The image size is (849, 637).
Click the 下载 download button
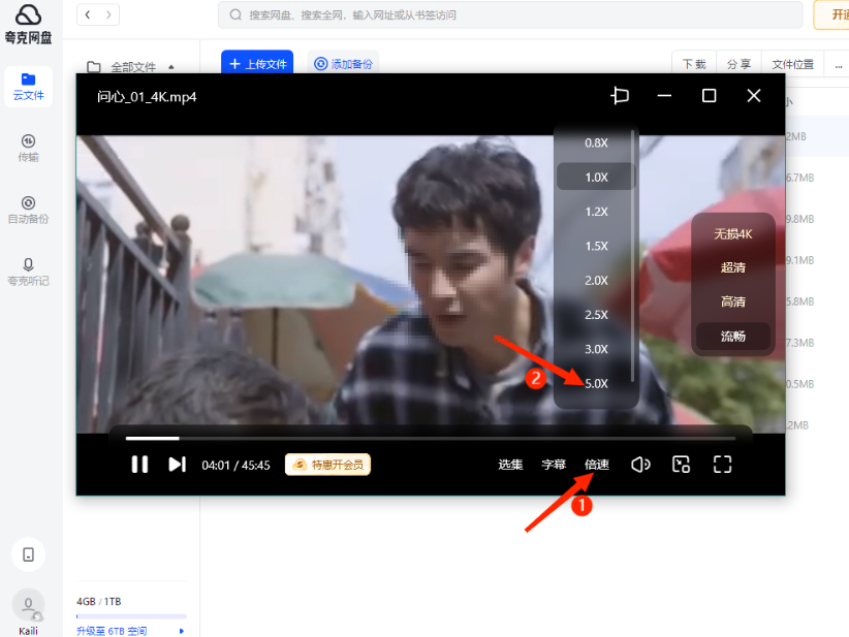[694, 64]
